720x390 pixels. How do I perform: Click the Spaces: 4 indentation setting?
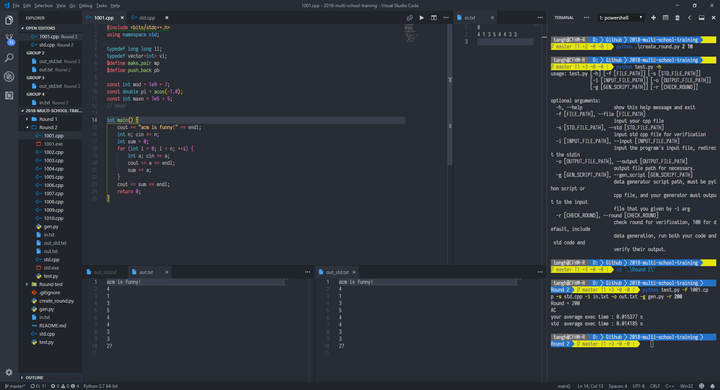click(618, 386)
